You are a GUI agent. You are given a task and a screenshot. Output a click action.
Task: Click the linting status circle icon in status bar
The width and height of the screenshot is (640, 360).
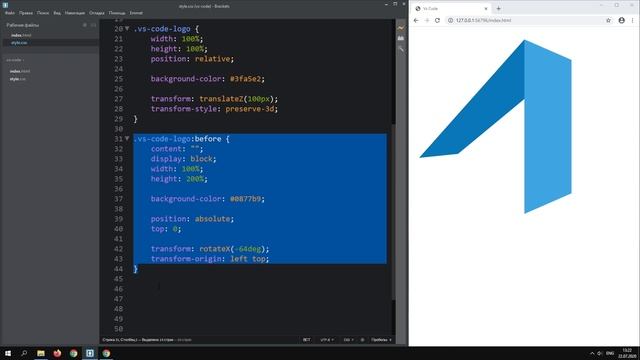tap(362, 340)
